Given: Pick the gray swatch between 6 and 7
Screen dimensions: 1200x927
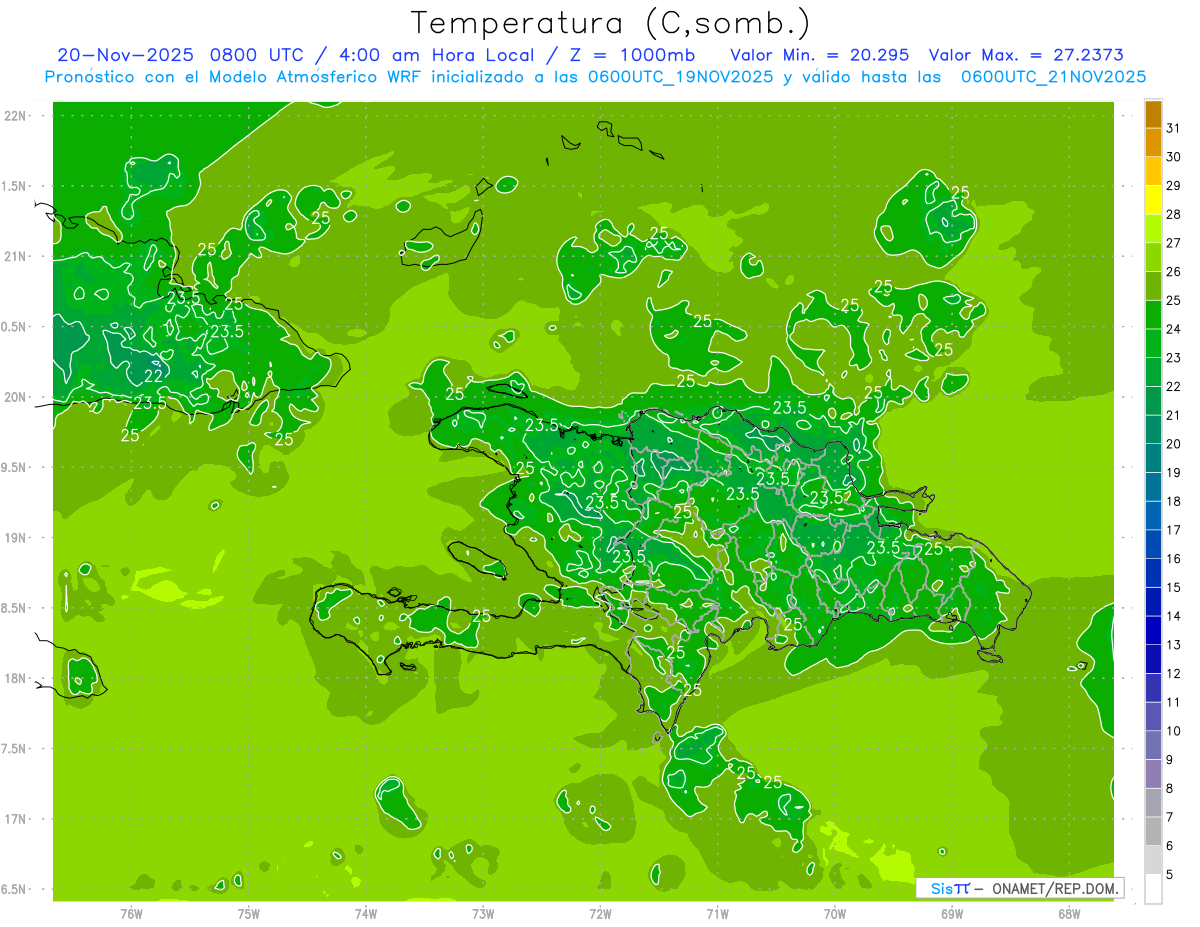Looking at the screenshot, I should (1153, 832).
